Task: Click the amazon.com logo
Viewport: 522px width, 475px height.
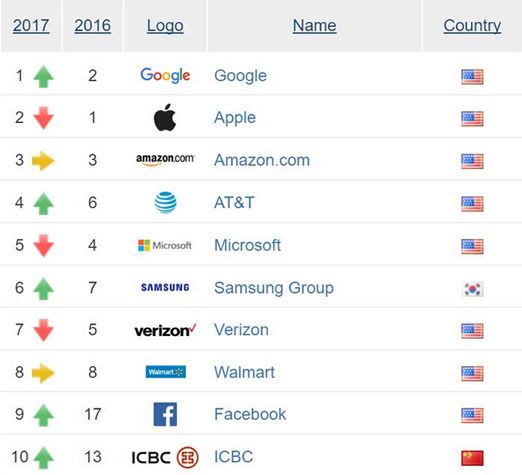Action: (165, 160)
